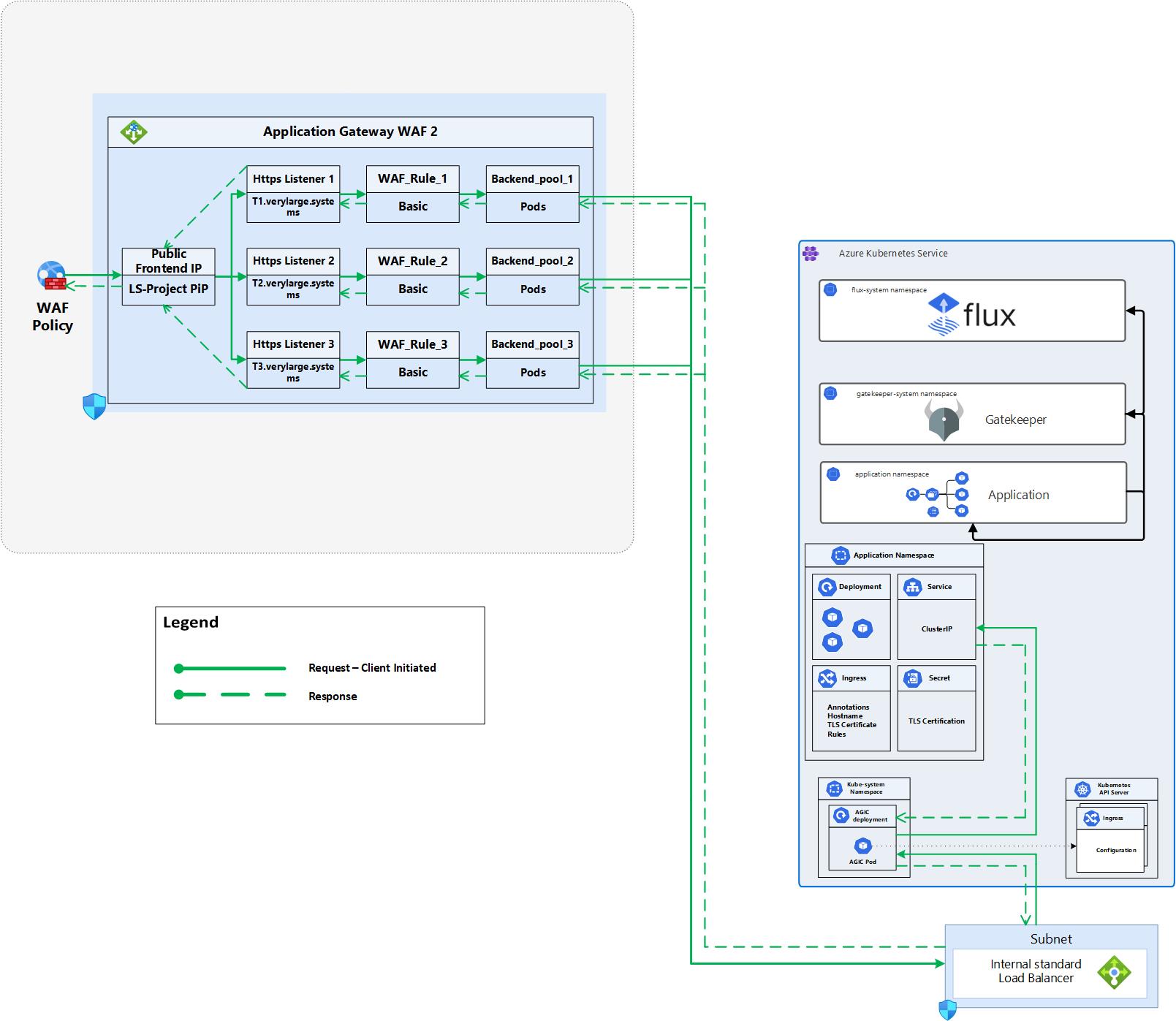Select the WAF_Rule_1 header
The image size is (1176, 1021).
pos(413,179)
